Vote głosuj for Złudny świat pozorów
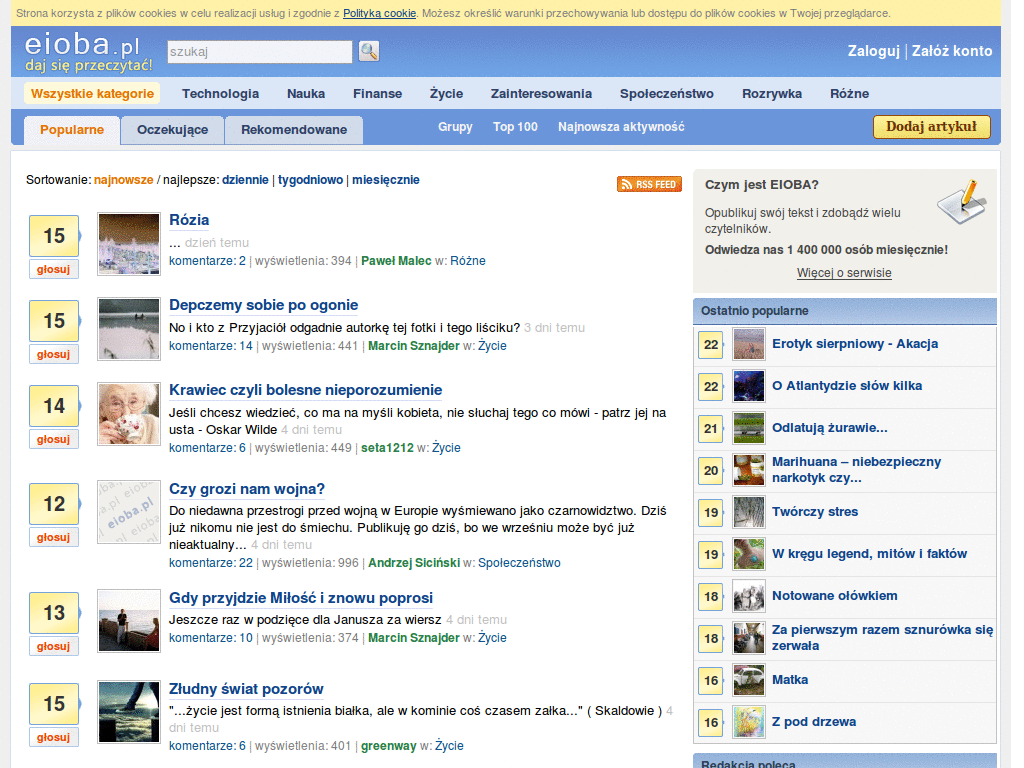1024x768 pixels. (54, 737)
